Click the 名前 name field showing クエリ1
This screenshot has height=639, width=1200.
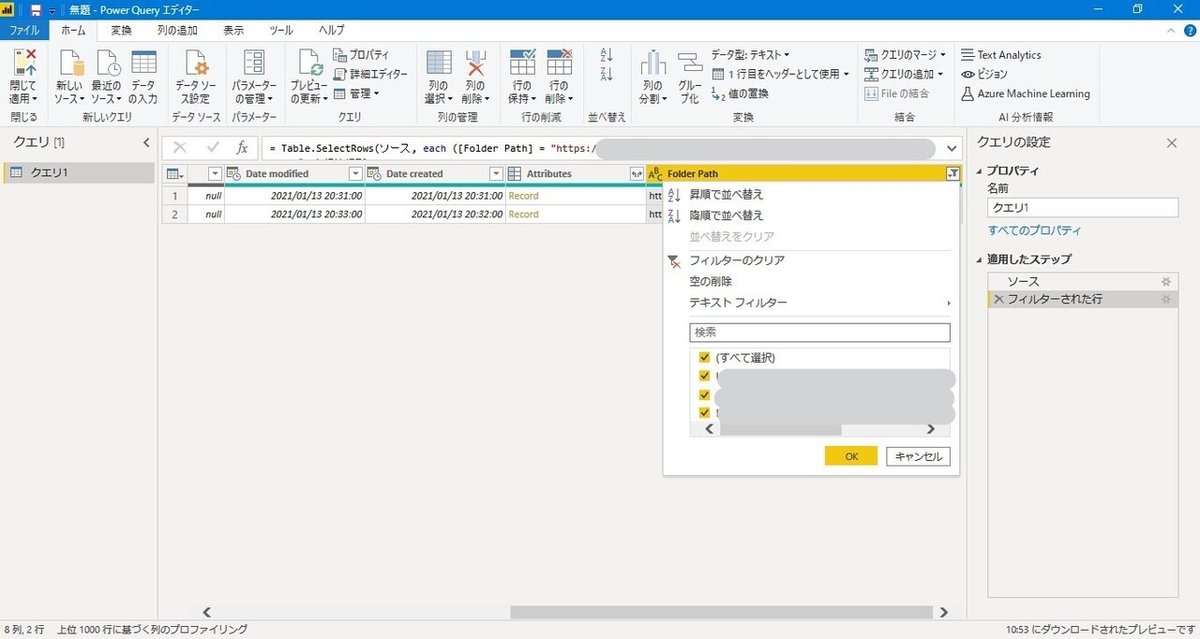[x=1083, y=207]
